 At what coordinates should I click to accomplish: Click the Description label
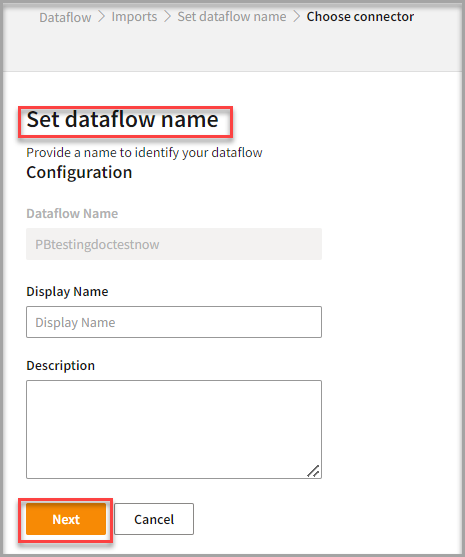60,366
